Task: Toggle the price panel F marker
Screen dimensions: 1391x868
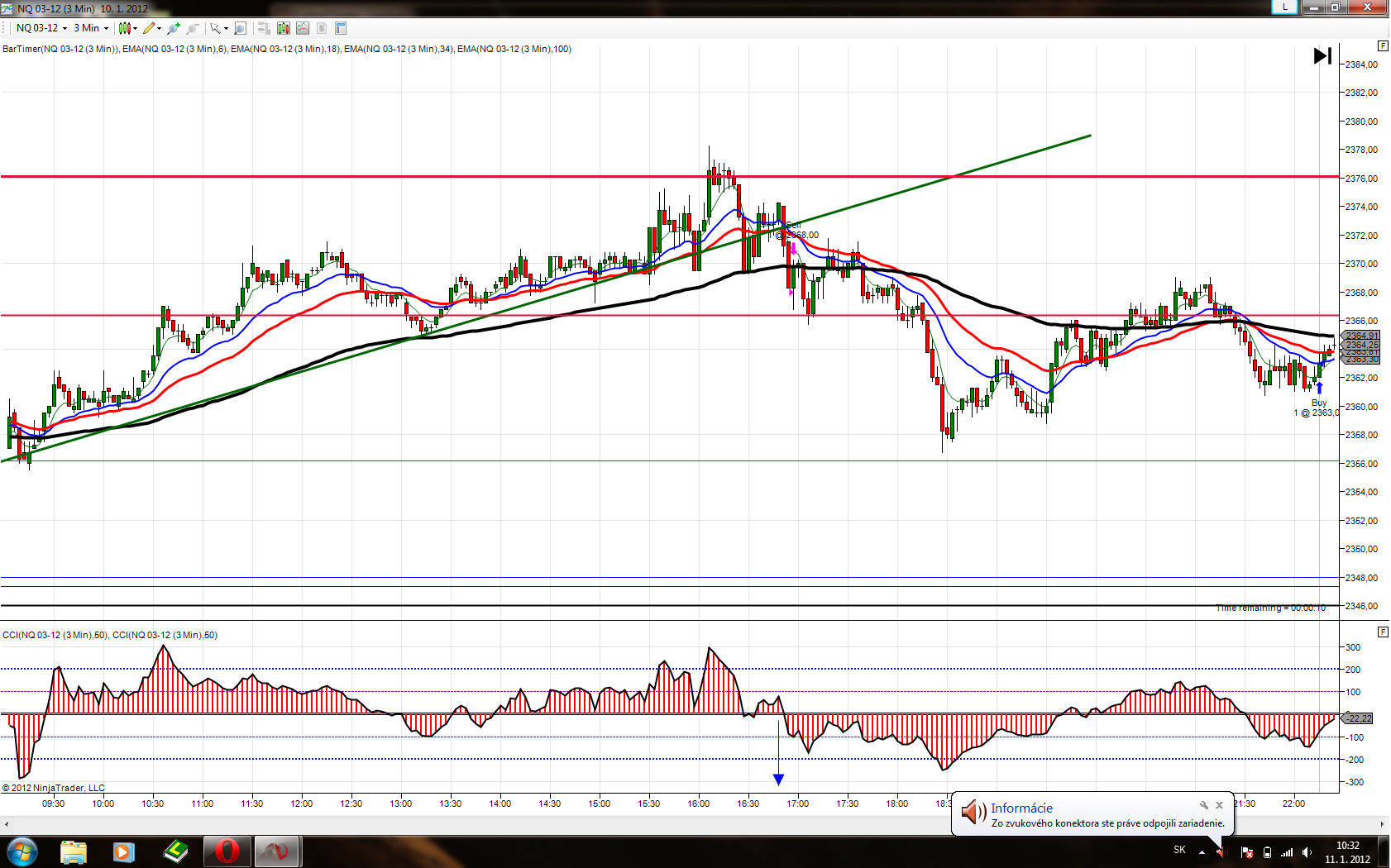Action: 1383,45
